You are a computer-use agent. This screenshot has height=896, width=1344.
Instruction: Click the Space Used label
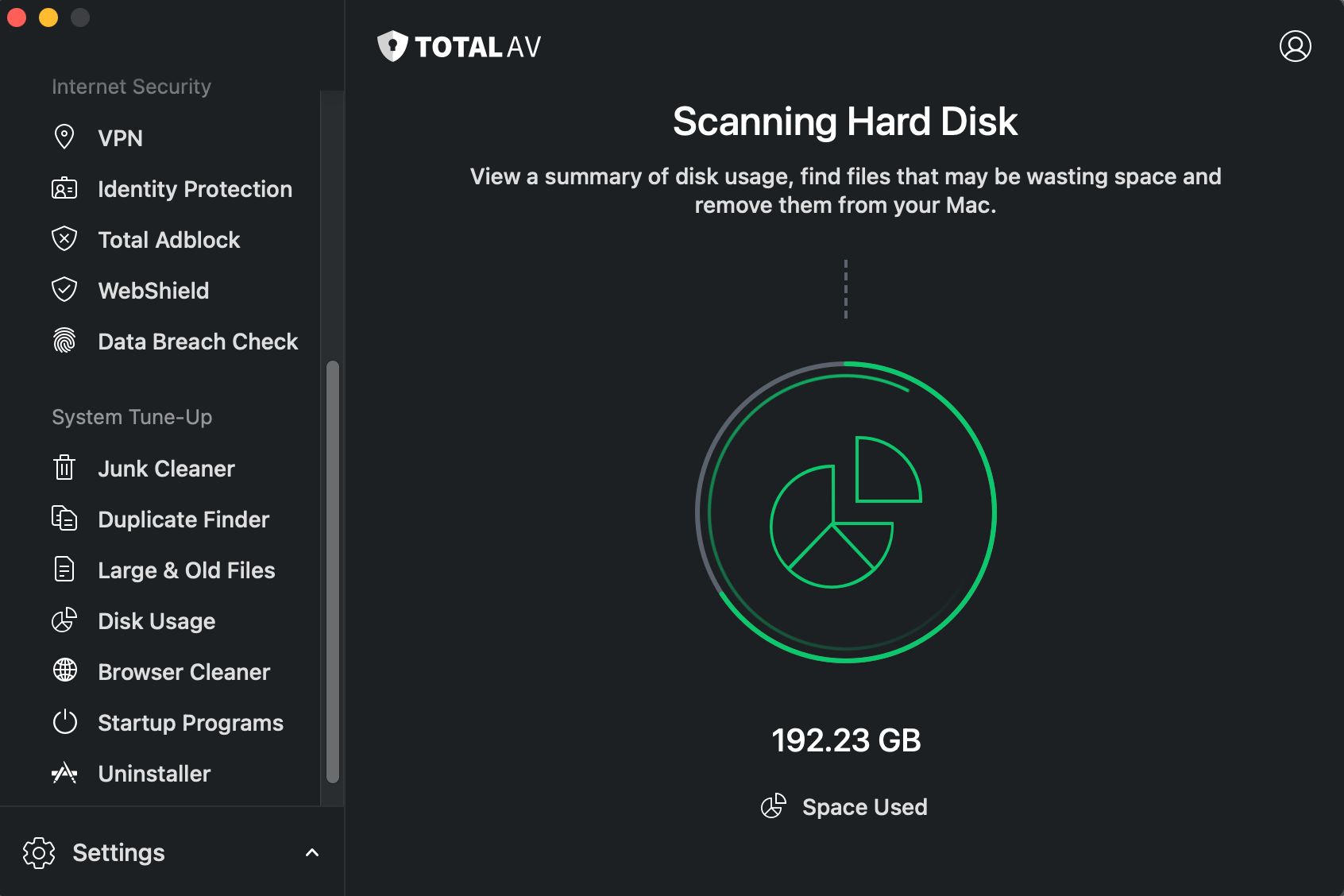point(865,806)
